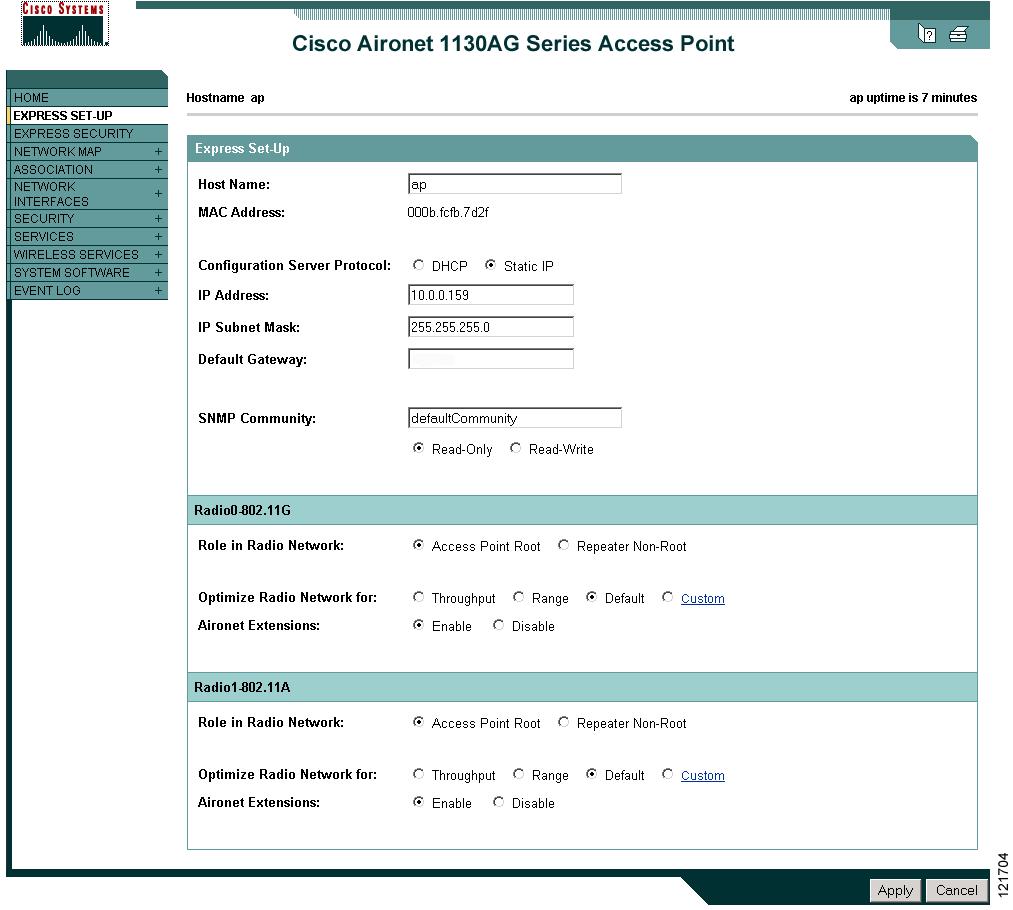Set SNMP community to Read-Write

(x=516, y=448)
